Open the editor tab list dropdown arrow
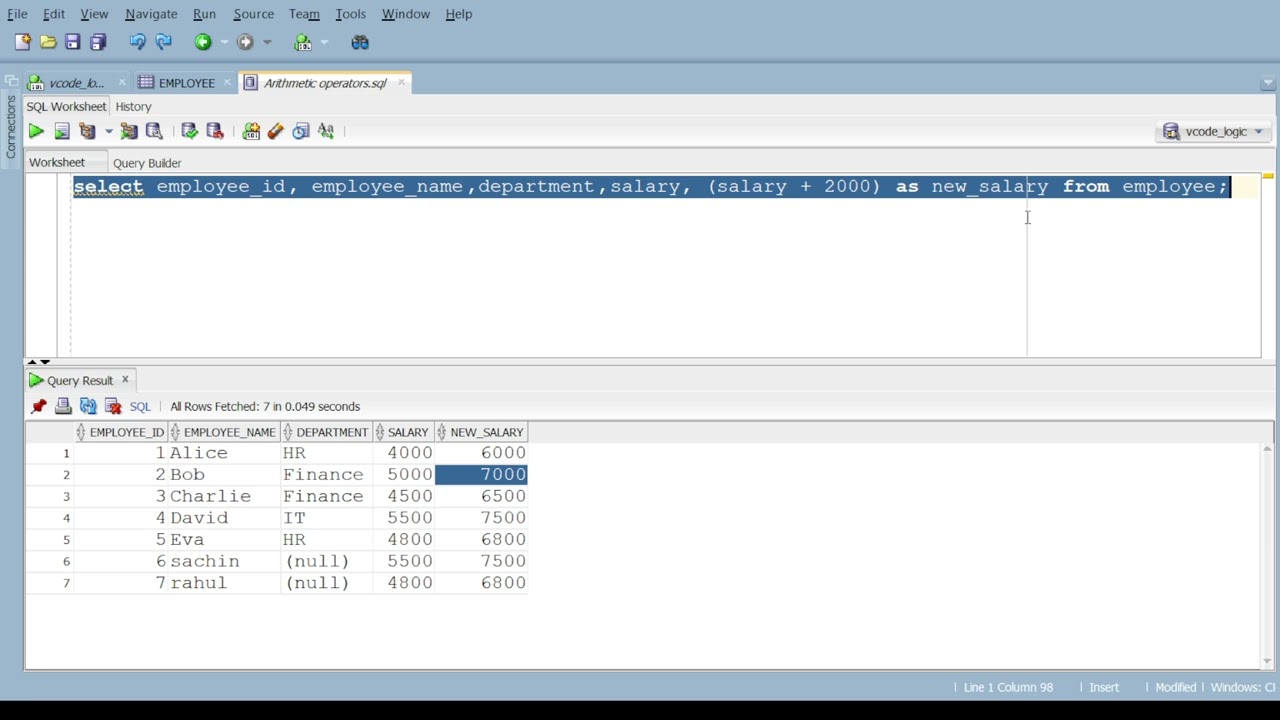Viewport: 1280px width, 720px height. [x=1267, y=83]
